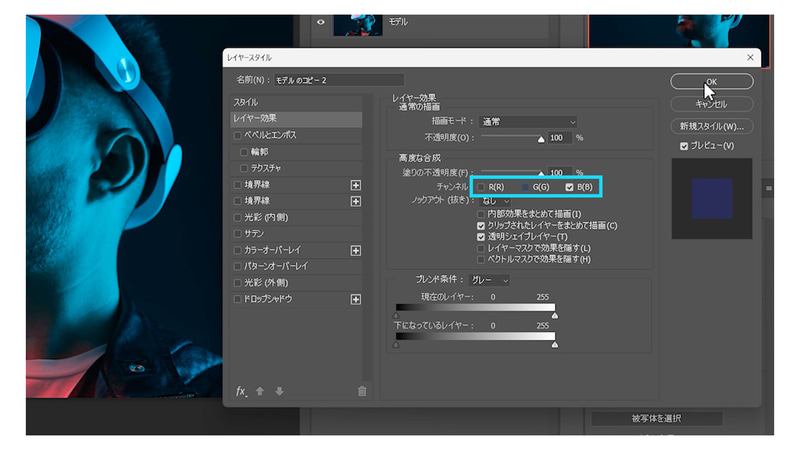The width and height of the screenshot is (800, 450).
Task: Click OK in Layer Style dialog
Action: pyautogui.click(x=711, y=82)
